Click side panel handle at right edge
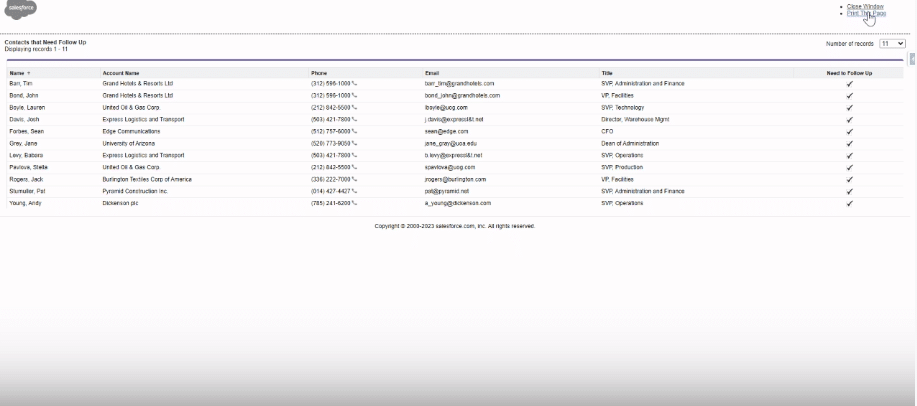 [913, 59]
